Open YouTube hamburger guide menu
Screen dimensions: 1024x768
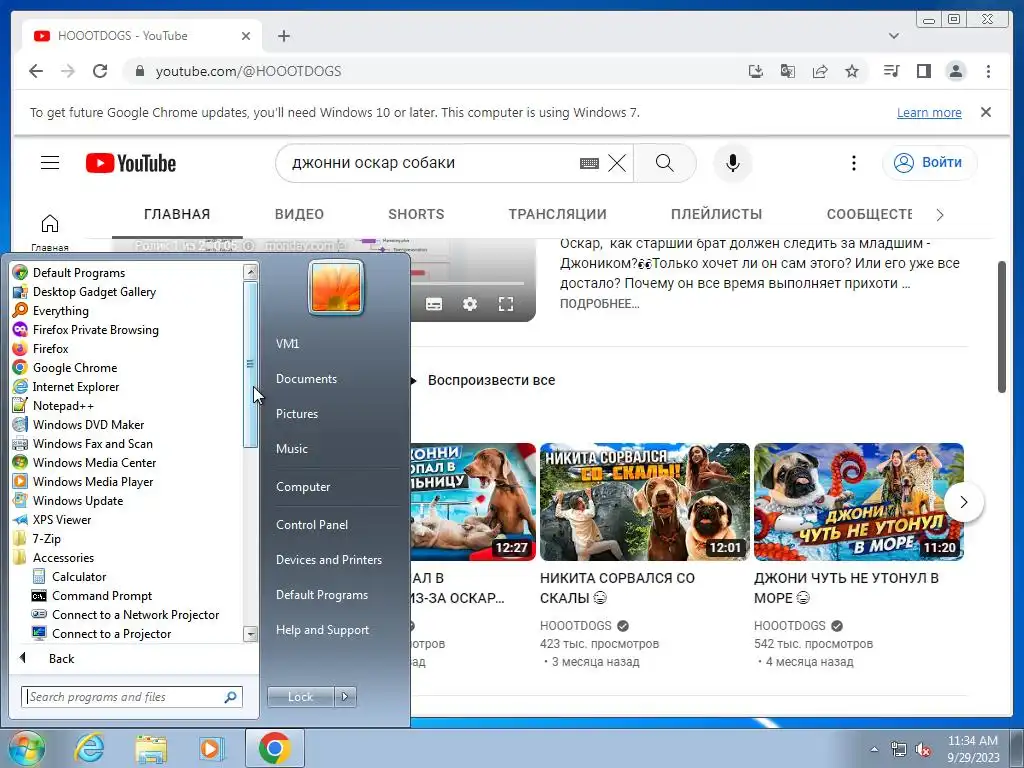pyautogui.click(x=50, y=163)
